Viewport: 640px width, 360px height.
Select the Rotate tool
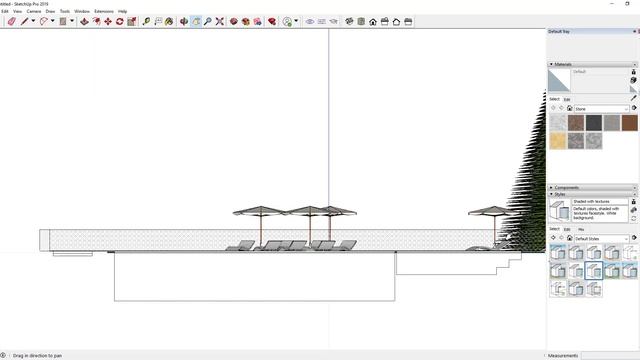pyautogui.click(x=120, y=22)
